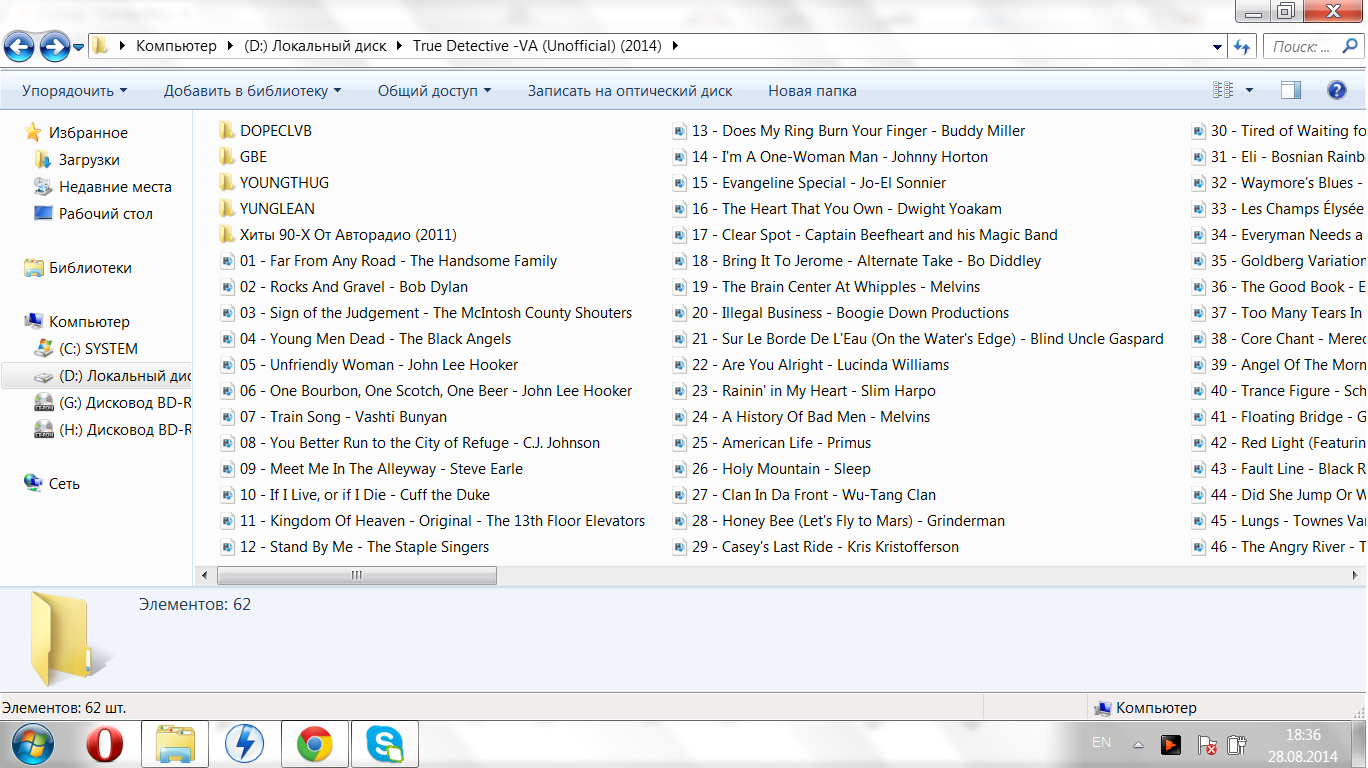Select Библиотеки in the navigation pane

coord(90,268)
